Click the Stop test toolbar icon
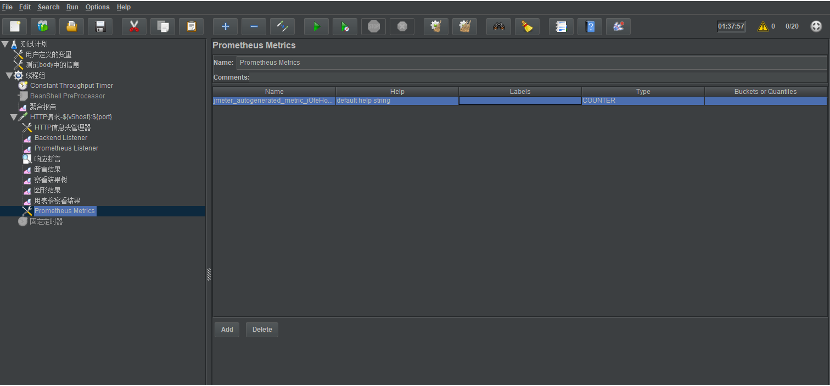Screen dimensions: 830x386 pos(374,26)
